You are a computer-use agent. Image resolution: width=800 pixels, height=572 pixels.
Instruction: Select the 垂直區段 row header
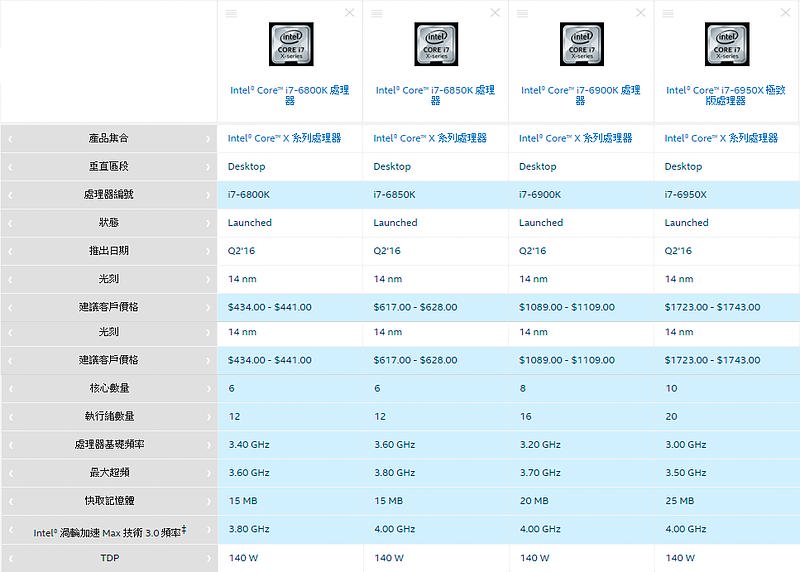(109, 166)
